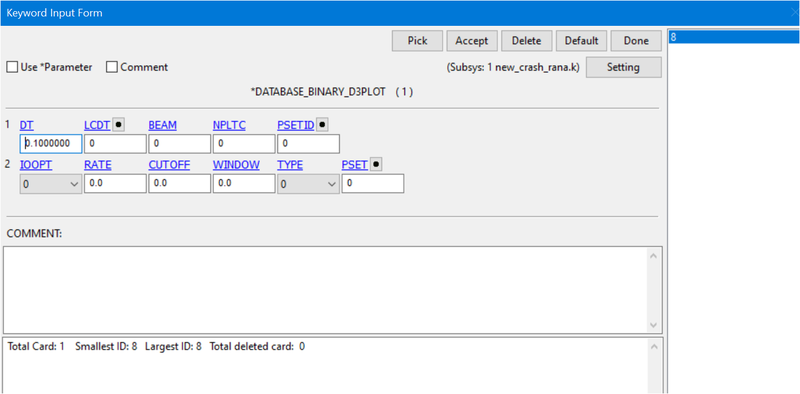Open the IOOPT dropdown
This screenshot has height=394, width=800.
click(51, 184)
